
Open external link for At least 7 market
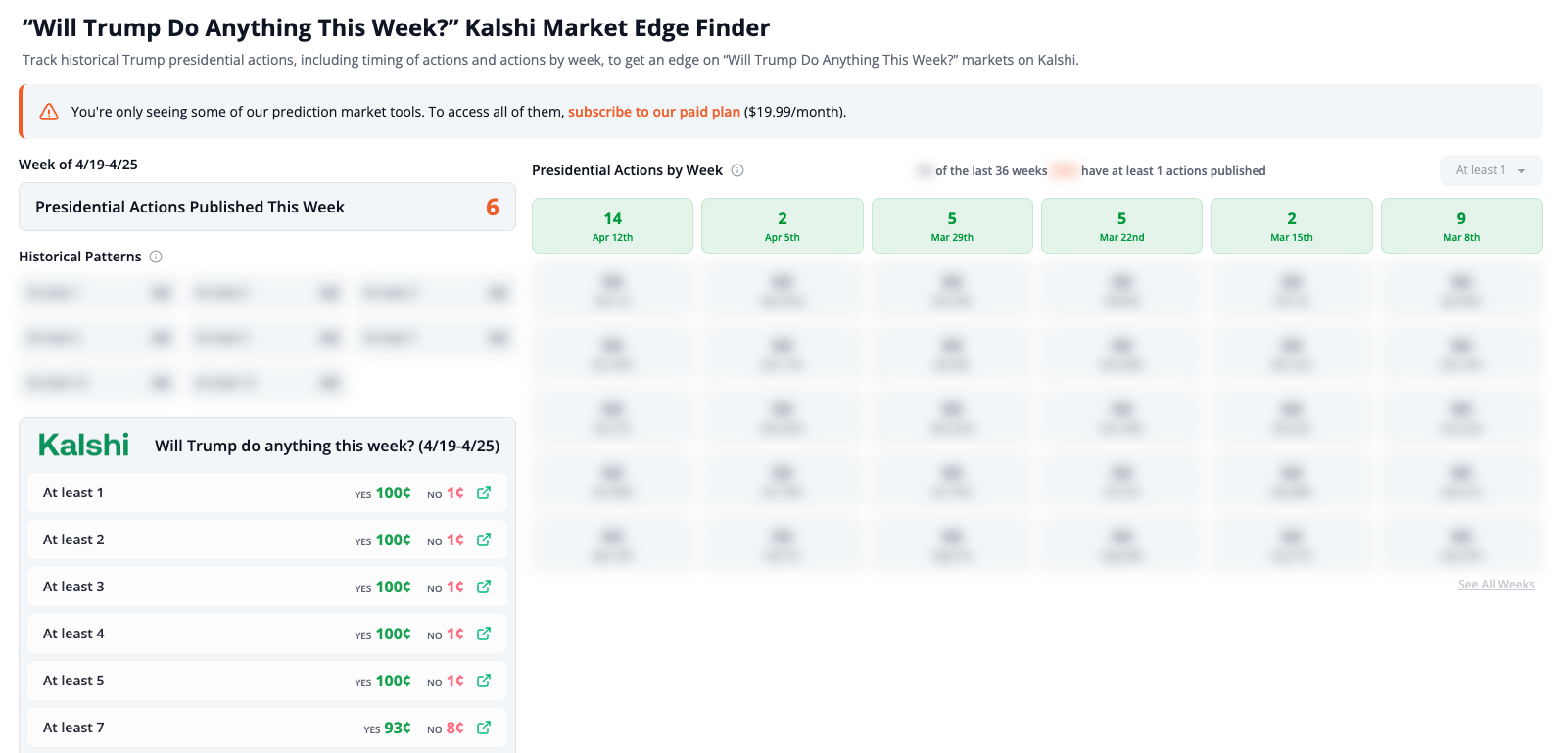484,728
